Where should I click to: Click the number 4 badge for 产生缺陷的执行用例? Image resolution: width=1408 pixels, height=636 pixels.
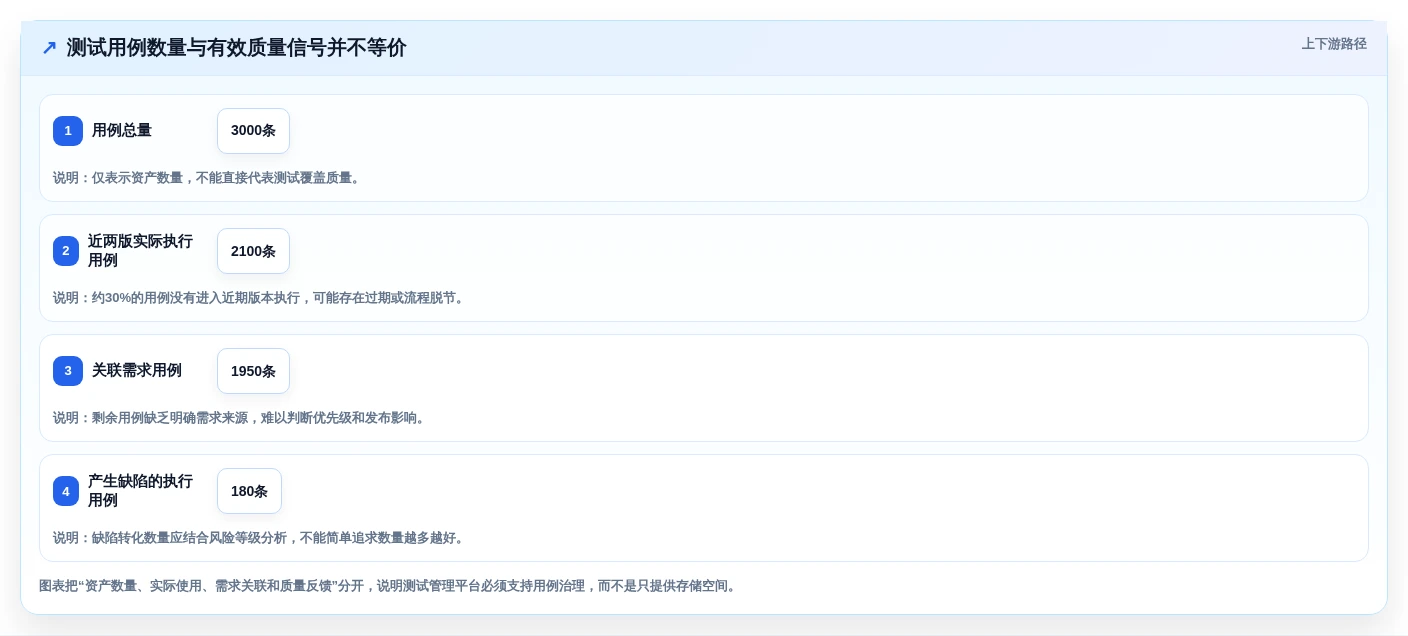tap(66, 491)
